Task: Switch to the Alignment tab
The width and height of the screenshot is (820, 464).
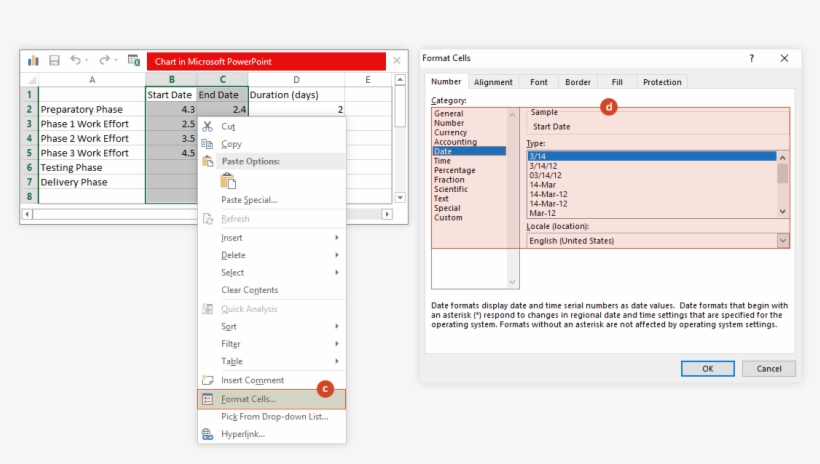Action: click(493, 82)
